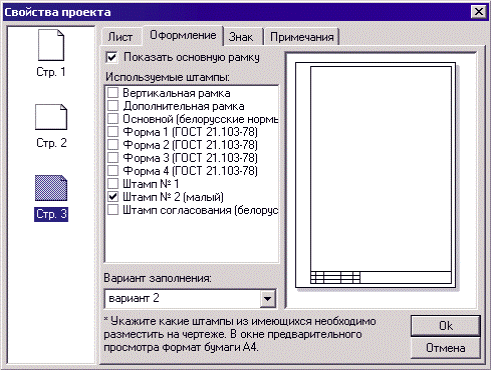Click the Отмена button

[x=446, y=348]
